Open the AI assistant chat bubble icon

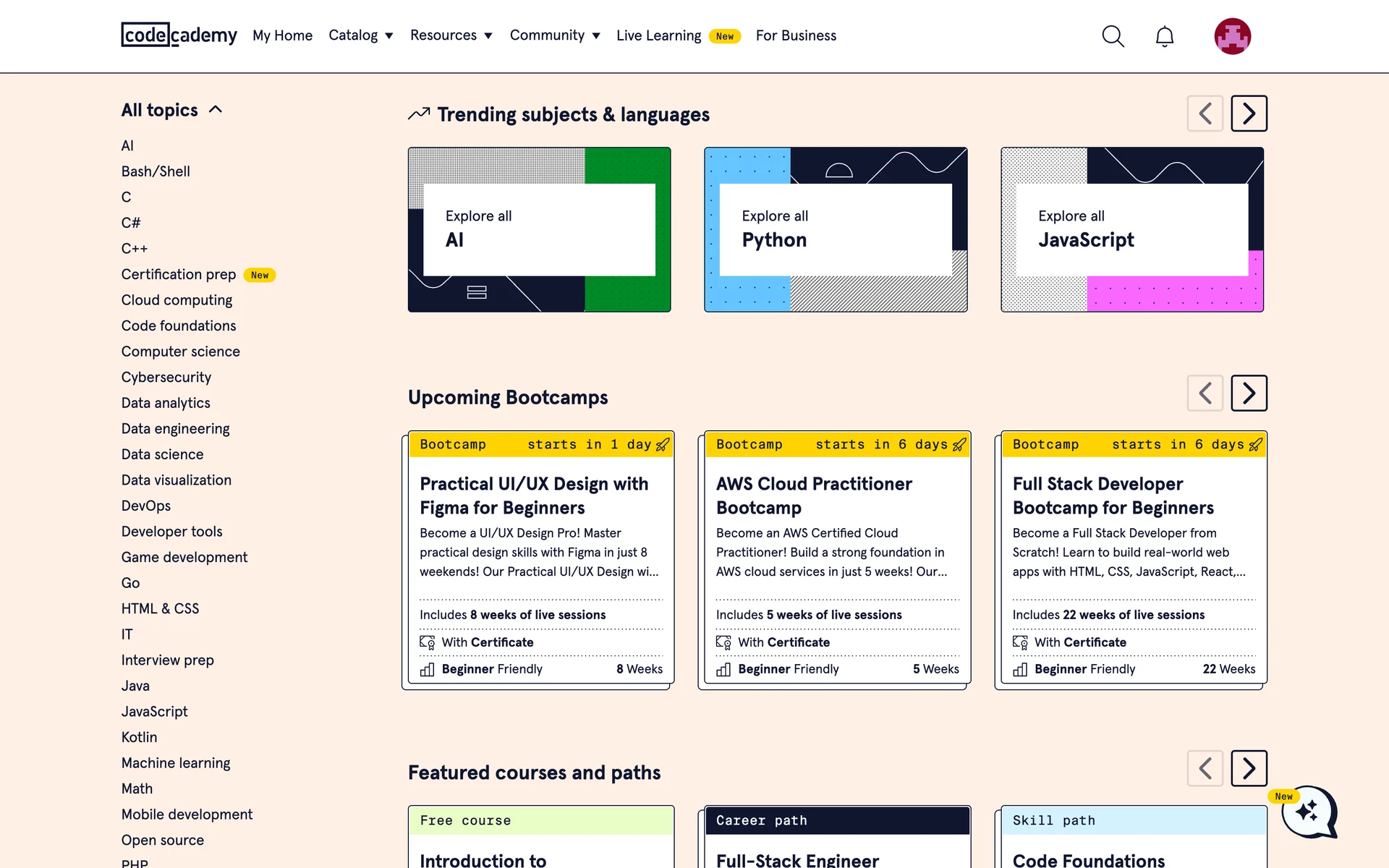(1308, 812)
